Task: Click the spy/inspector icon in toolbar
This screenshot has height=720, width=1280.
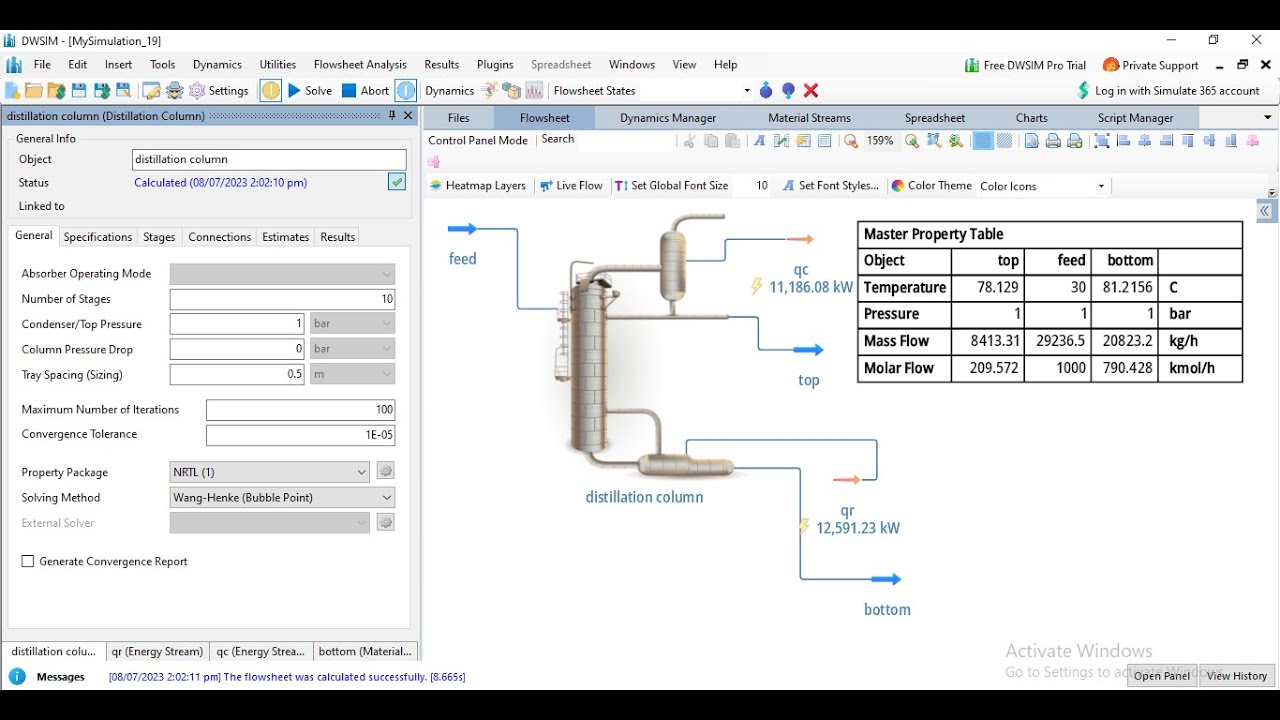Action: 175,91
